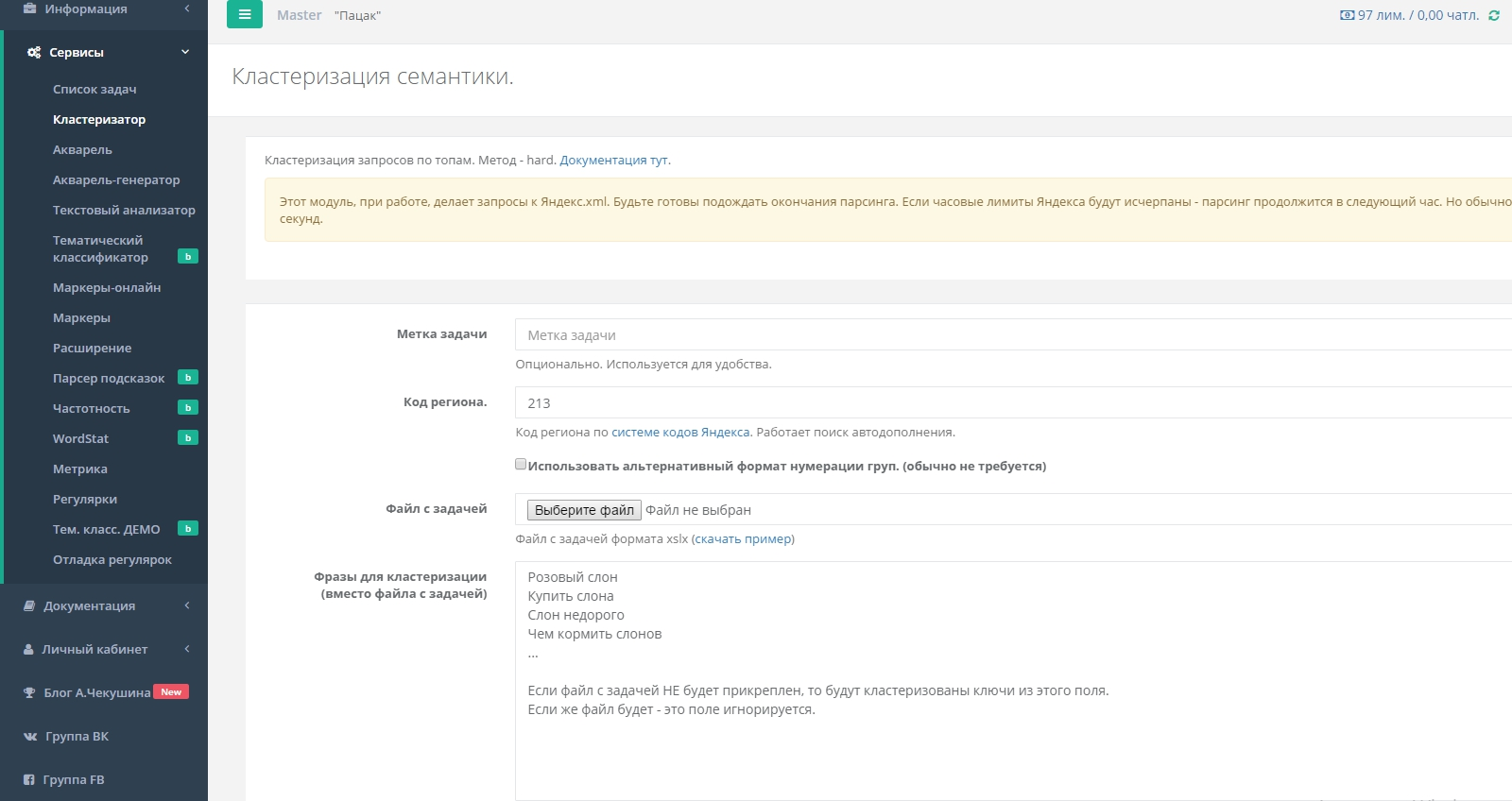The height and width of the screenshot is (801, 1512).
Task: Enable alternative group numbering format checkbox
Action: 521,464
